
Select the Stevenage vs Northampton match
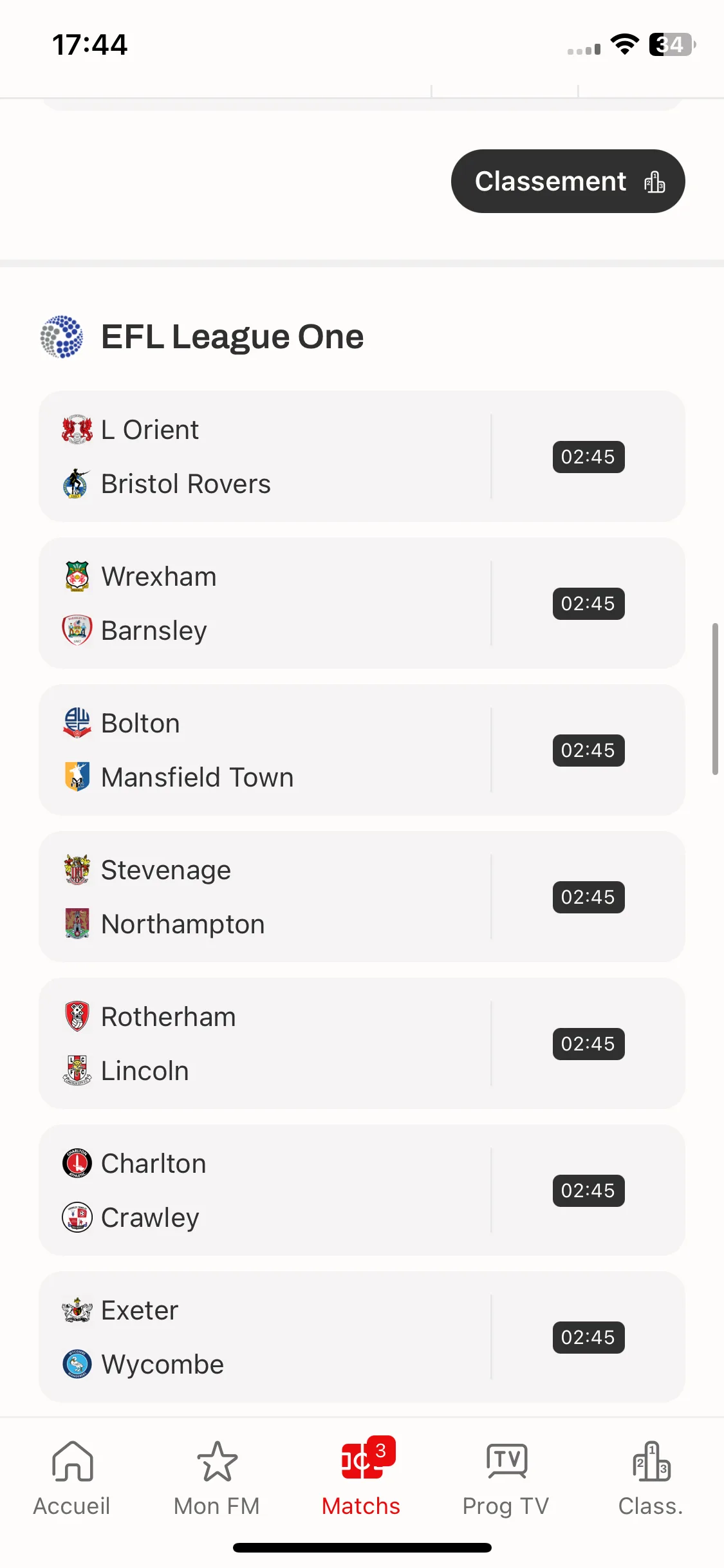(x=362, y=897)
